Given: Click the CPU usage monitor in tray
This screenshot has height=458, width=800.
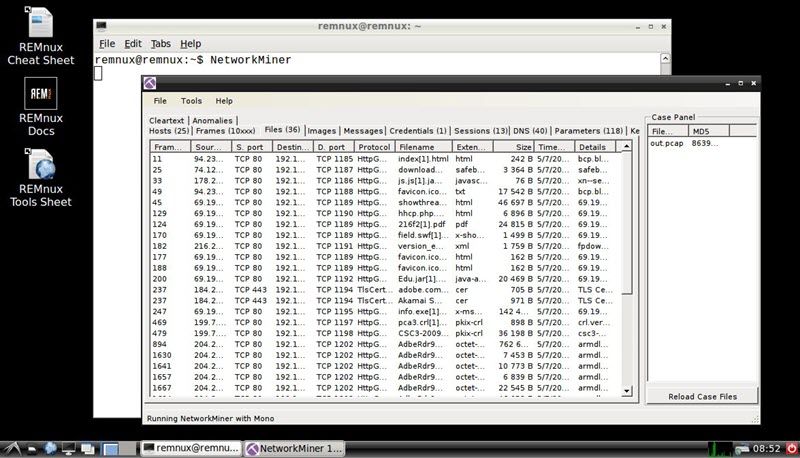Looking at the screenshot, I should click(720, 449).
